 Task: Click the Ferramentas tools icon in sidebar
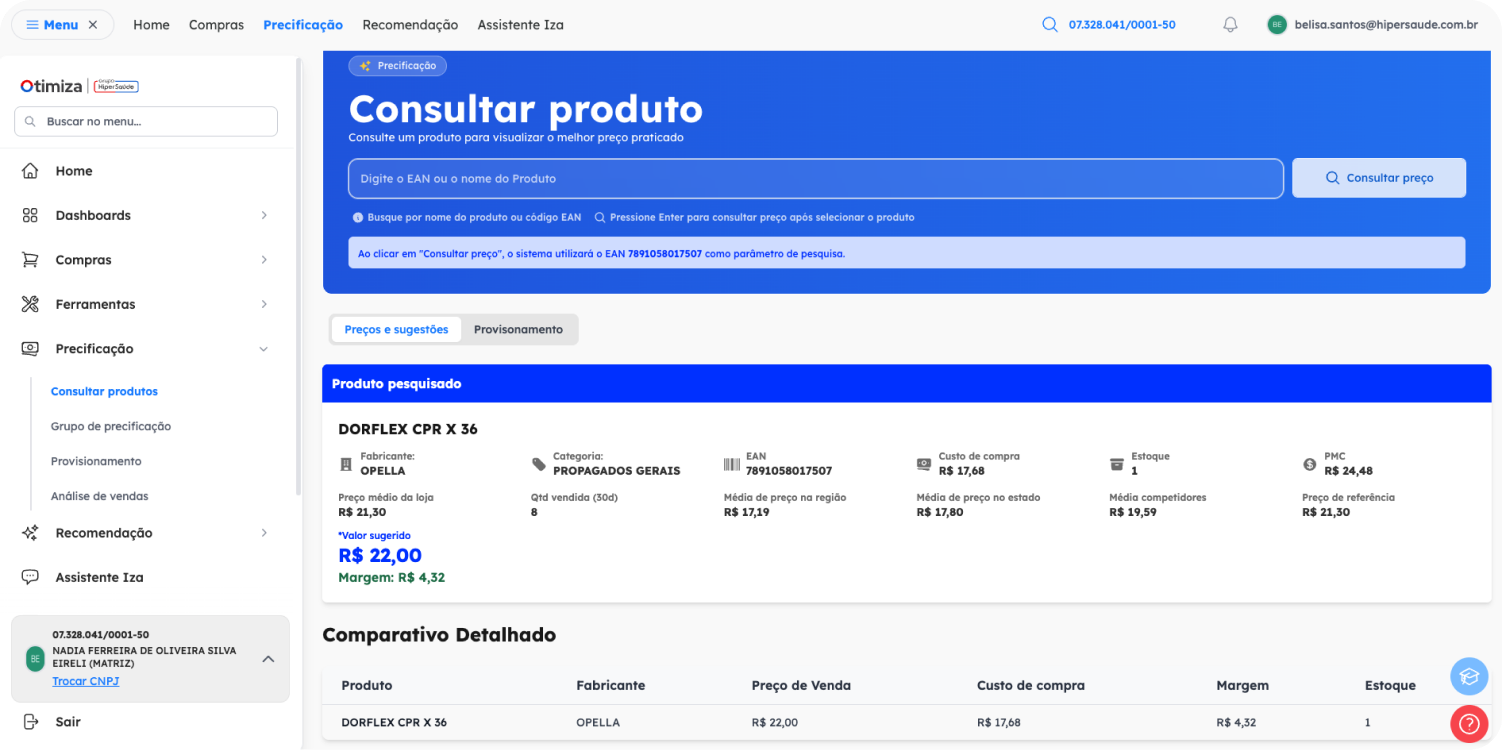28,304
